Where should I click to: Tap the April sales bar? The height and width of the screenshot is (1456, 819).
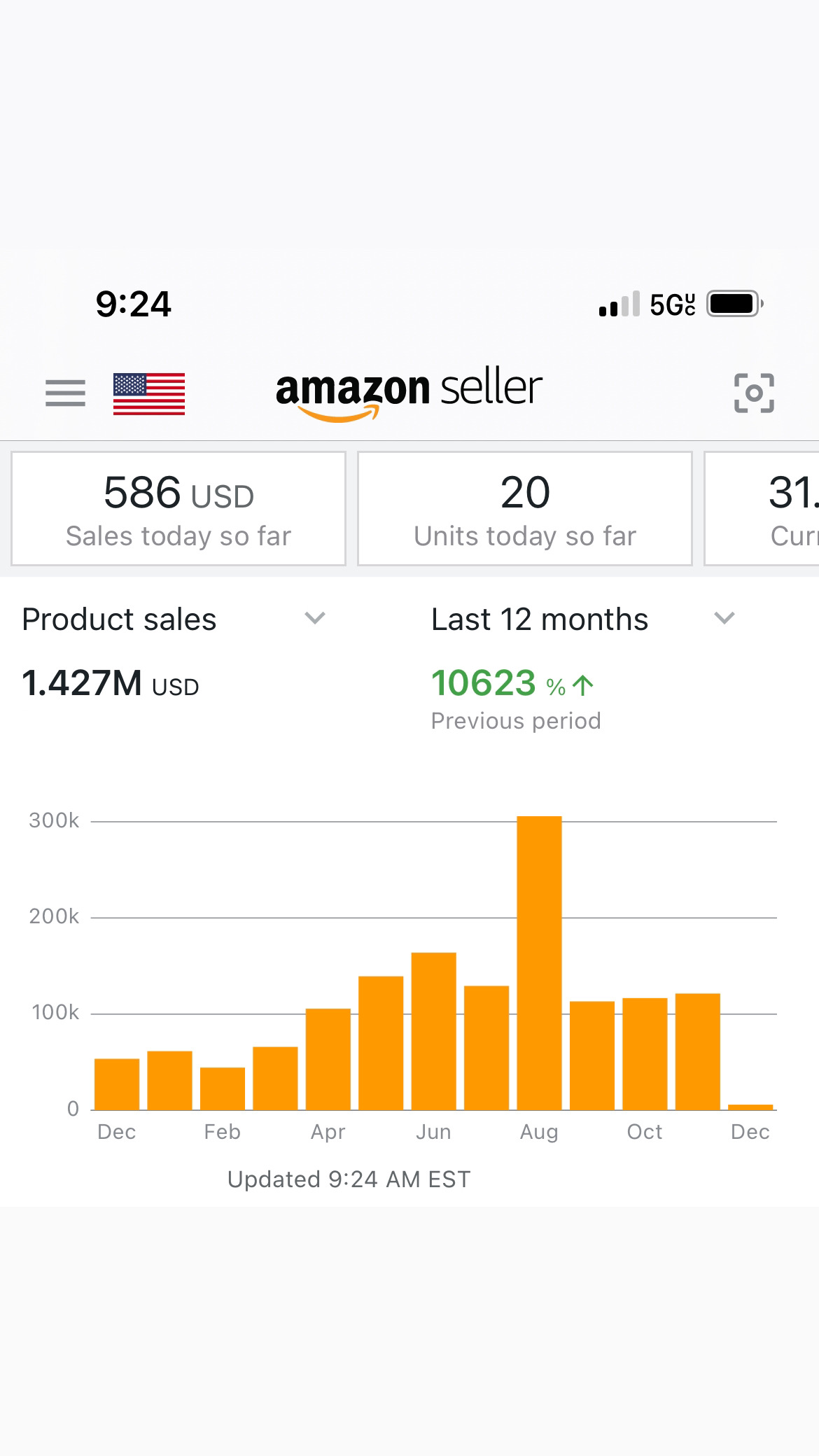(328, 1059)
